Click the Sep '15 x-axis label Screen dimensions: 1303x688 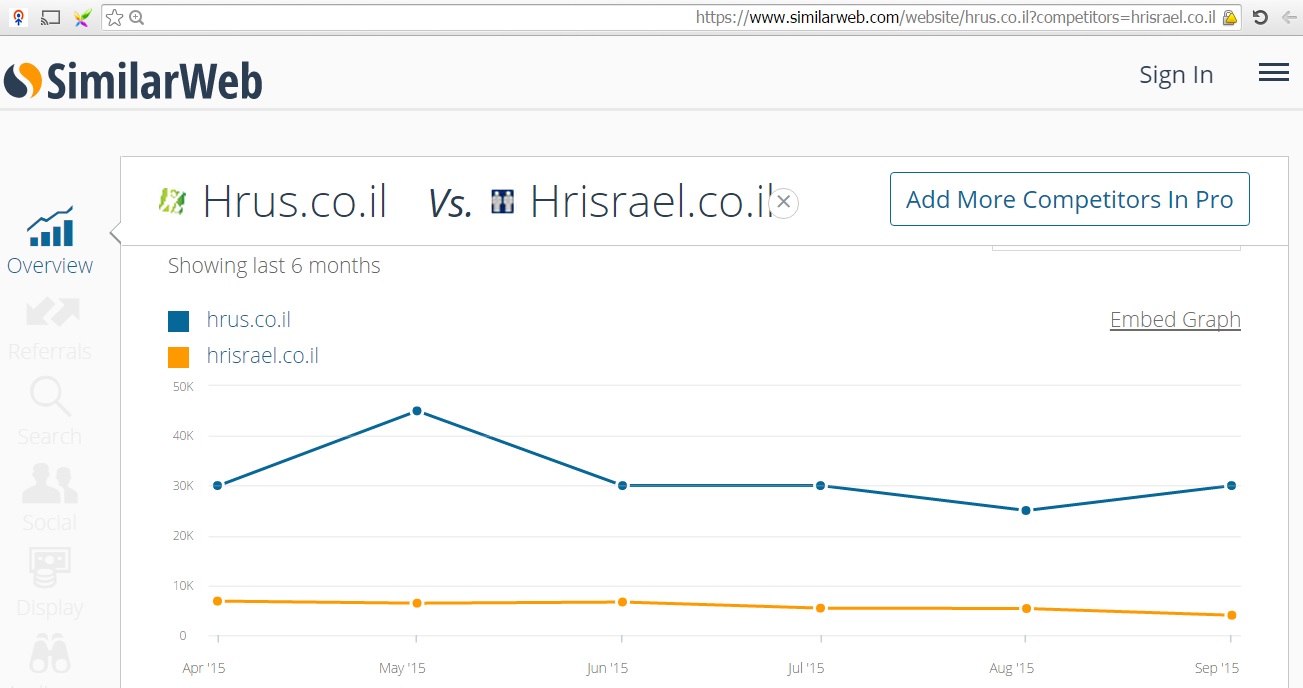tap(1217, 668)
